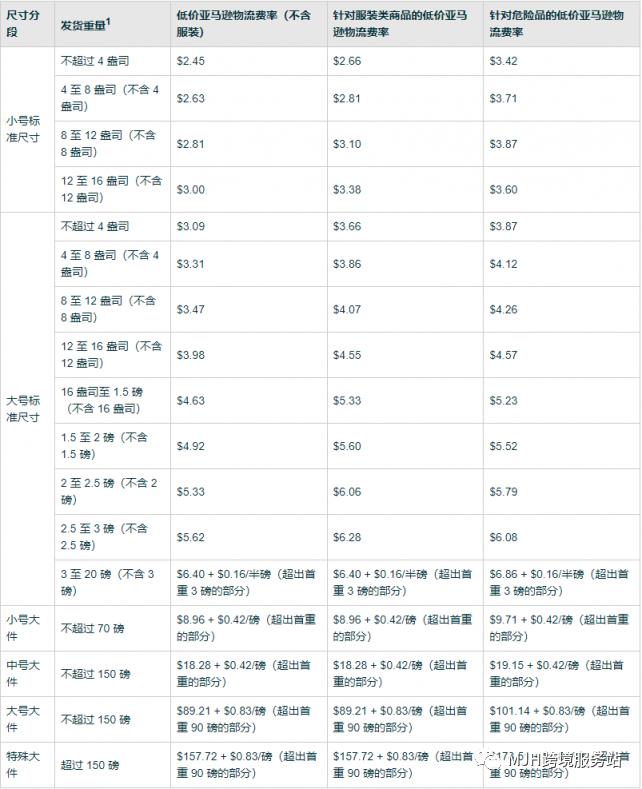This screenshot has width=642, height=789.
Task: Select the 中号大件 size tier cell
Action: (x=25, y=674)
